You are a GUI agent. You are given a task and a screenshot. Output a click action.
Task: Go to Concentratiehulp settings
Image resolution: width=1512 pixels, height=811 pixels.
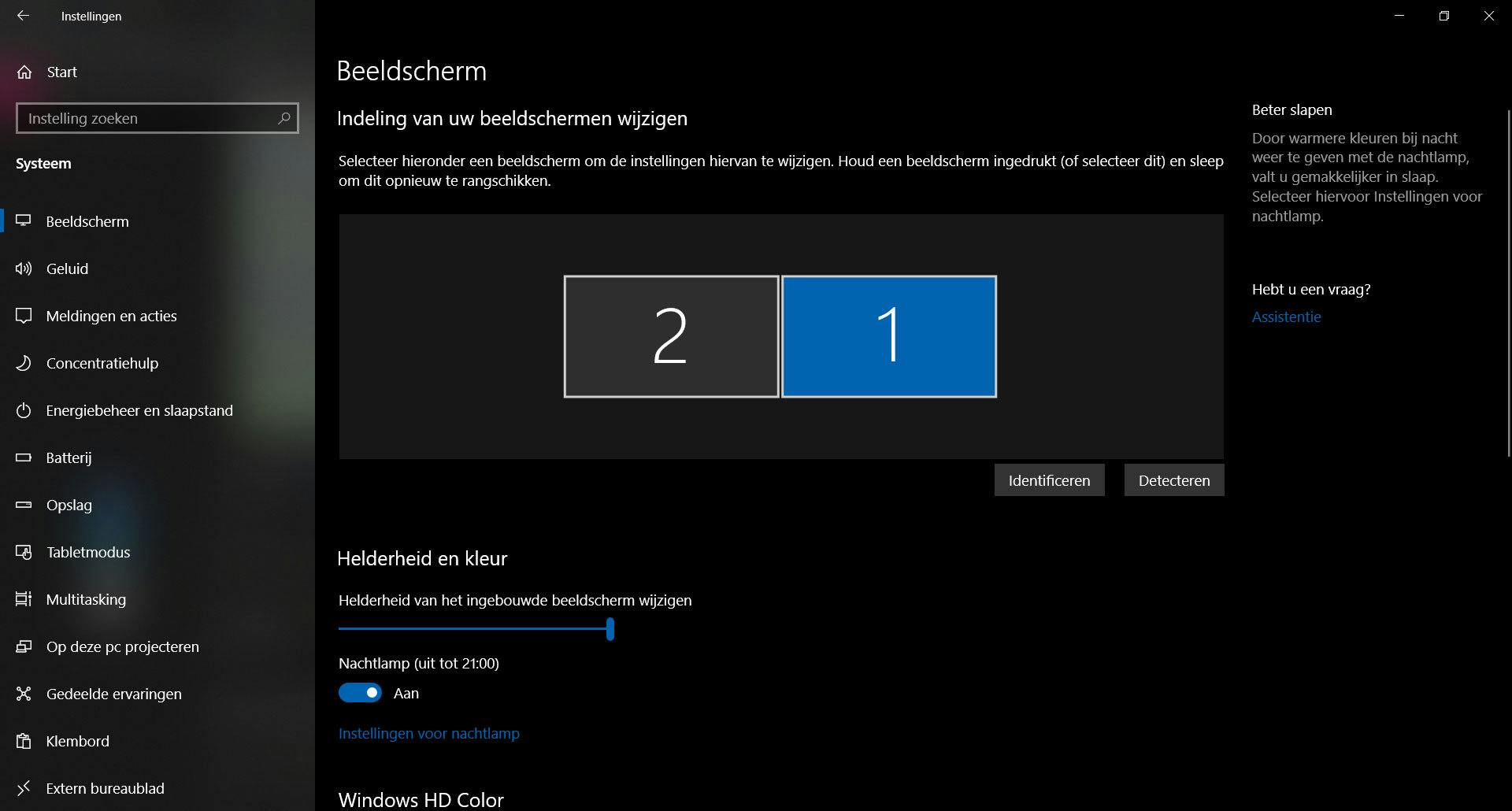157,363
